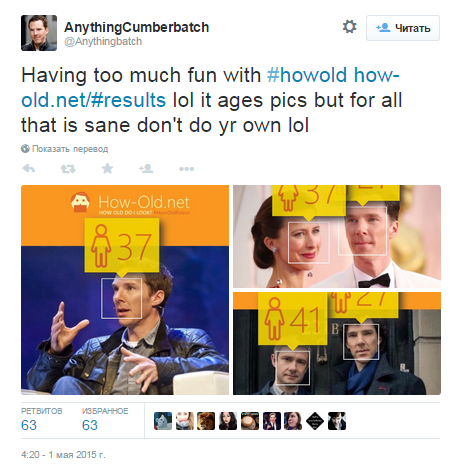
Task: Open the #howold hashtag link
Action: click(307, 75)
